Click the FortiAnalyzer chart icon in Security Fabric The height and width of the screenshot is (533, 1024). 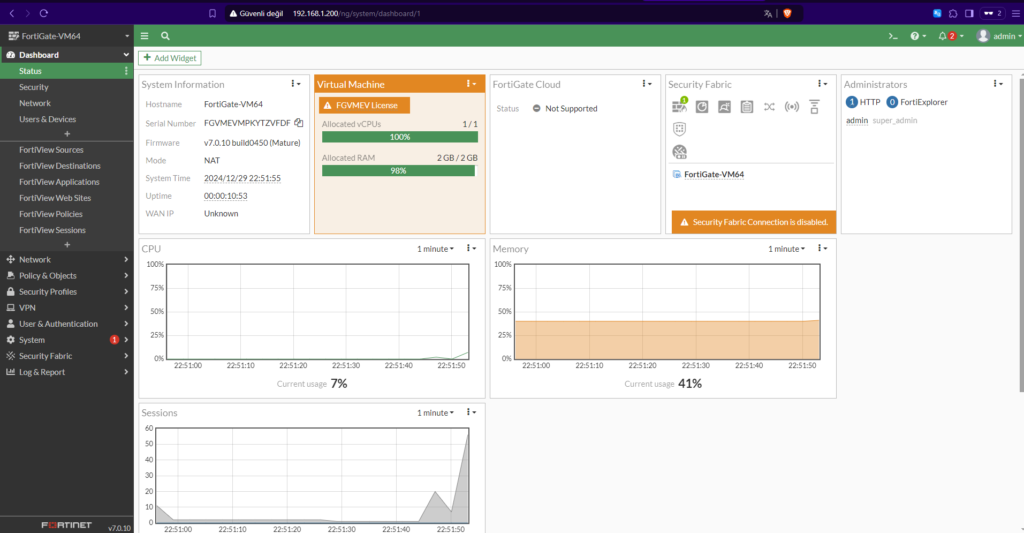[702, 106]
